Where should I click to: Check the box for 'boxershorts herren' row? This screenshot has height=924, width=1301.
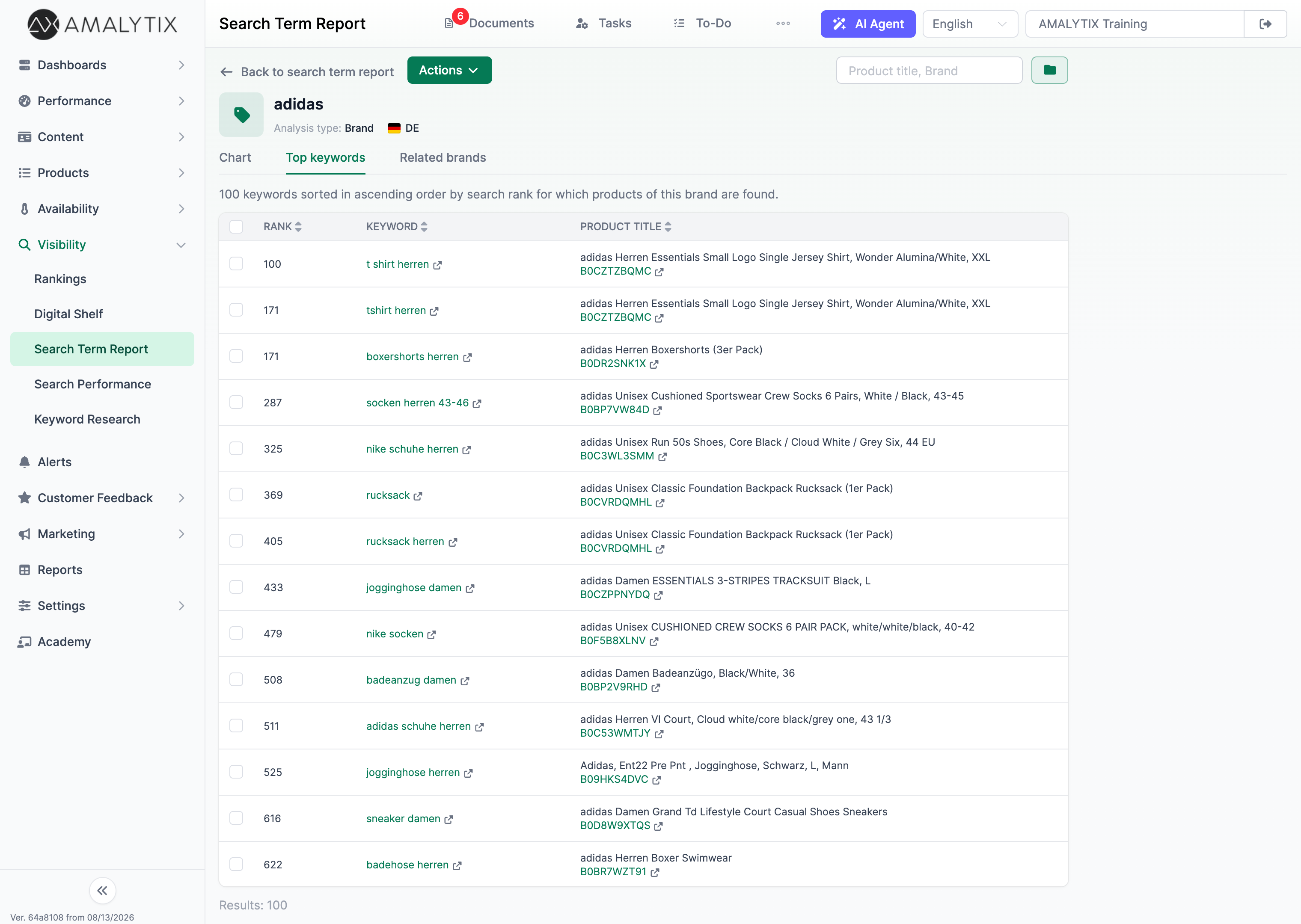pos(236,355)
